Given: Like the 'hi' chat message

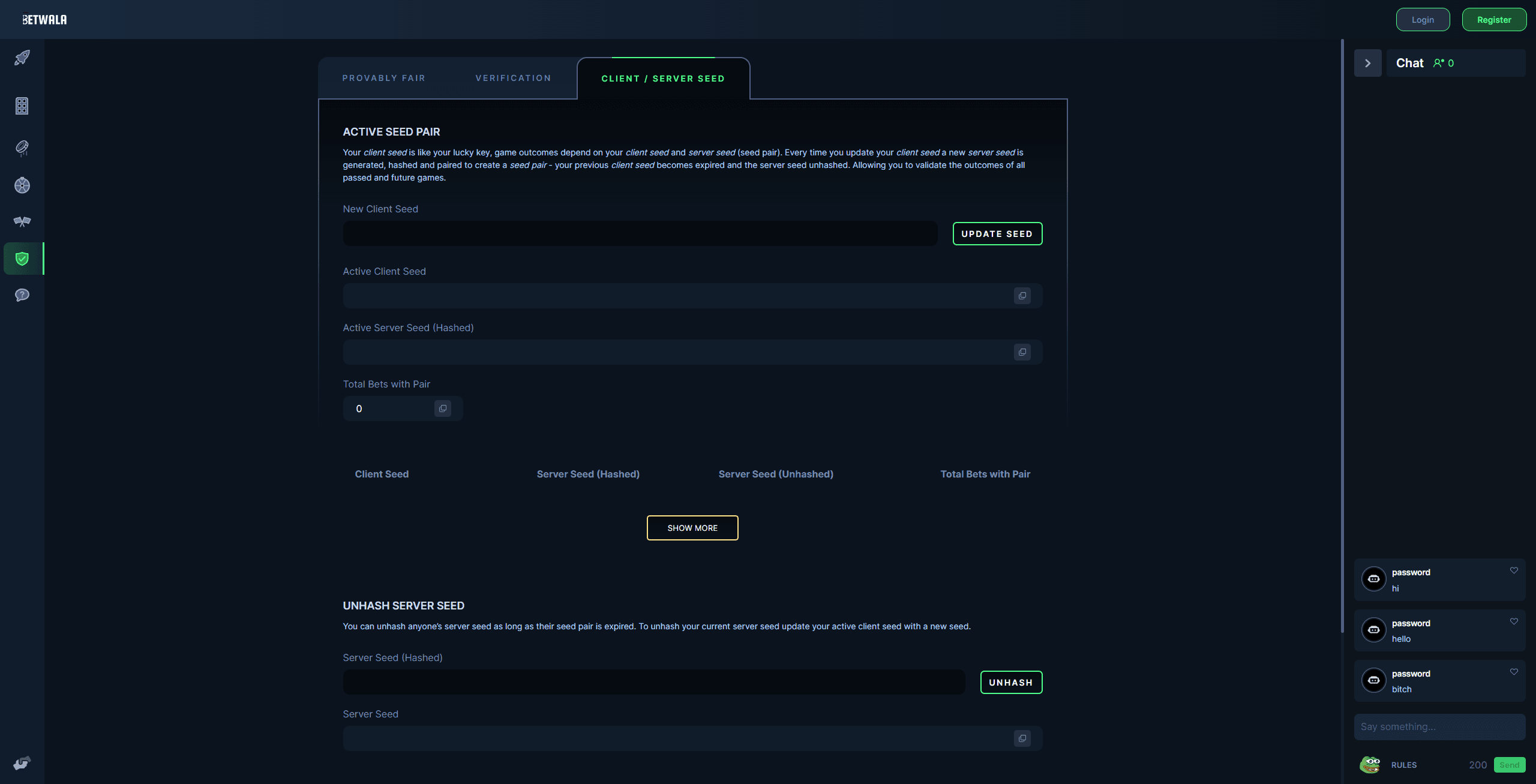Looking at the screenshot, I should [1514, 570].
